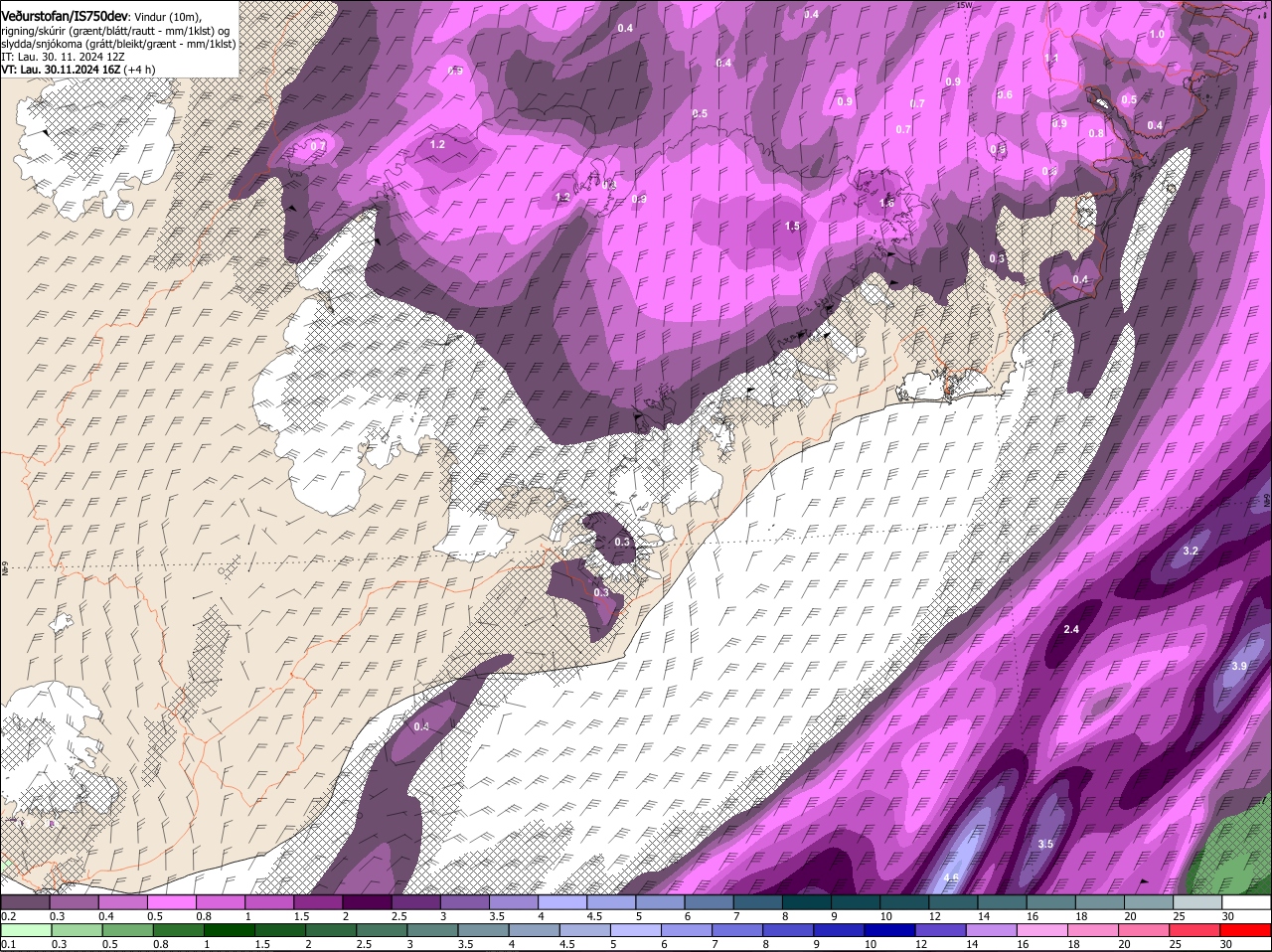
Task: Click the bright red swatch after 30 on lower scale
Action: pyautogui.click(x=1246, y=930)
